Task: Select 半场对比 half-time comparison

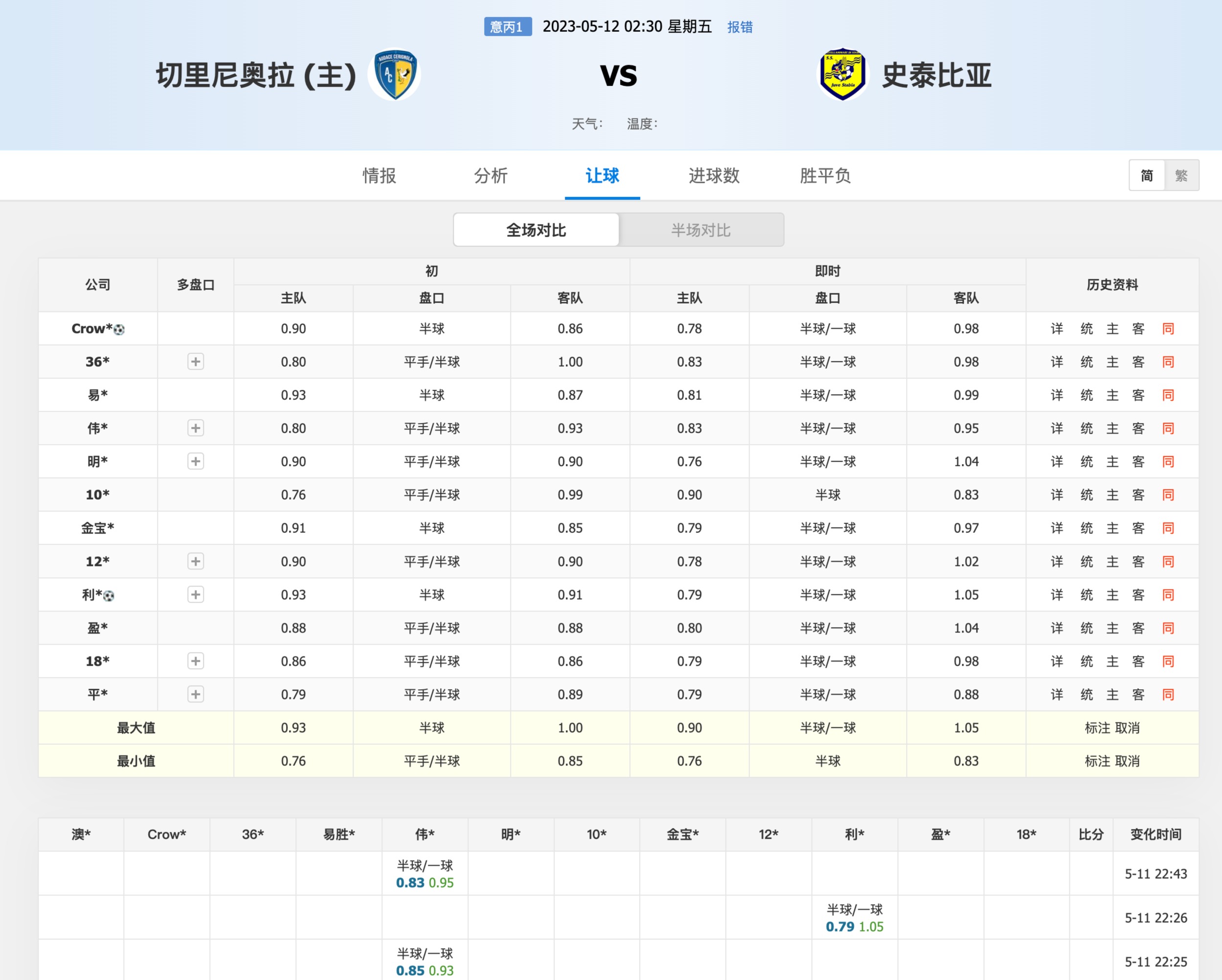Action: 701,230
